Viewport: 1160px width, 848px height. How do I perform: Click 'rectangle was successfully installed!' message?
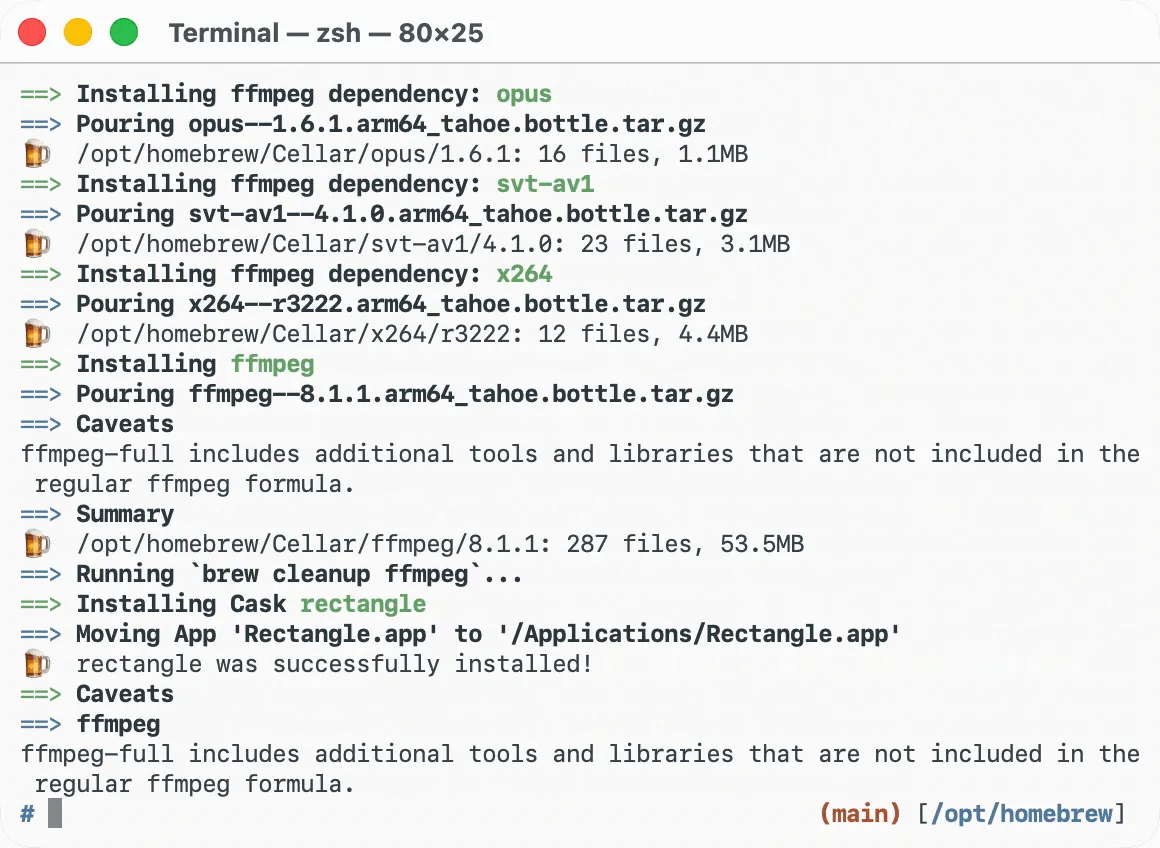(x=334, y=664)
